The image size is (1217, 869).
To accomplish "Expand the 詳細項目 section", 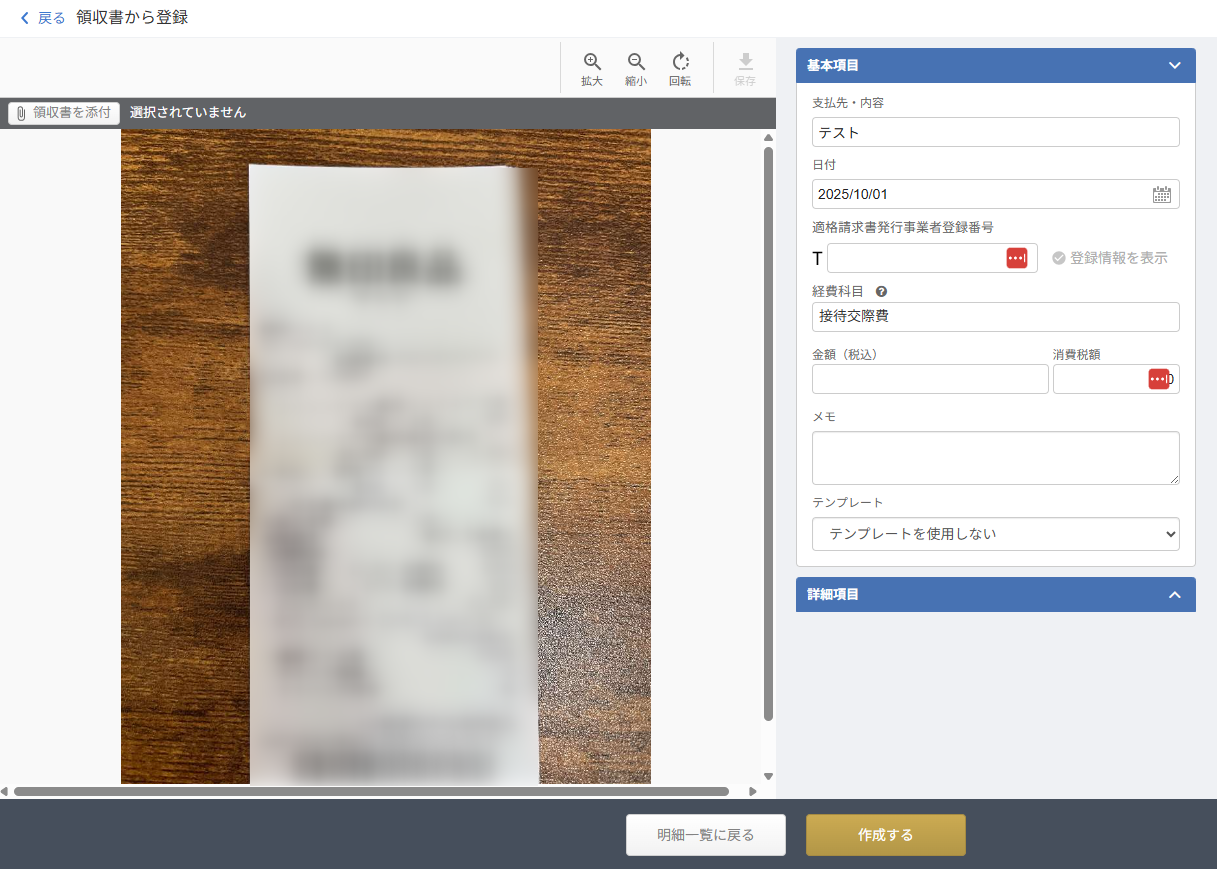I will tap(1175, 595).
